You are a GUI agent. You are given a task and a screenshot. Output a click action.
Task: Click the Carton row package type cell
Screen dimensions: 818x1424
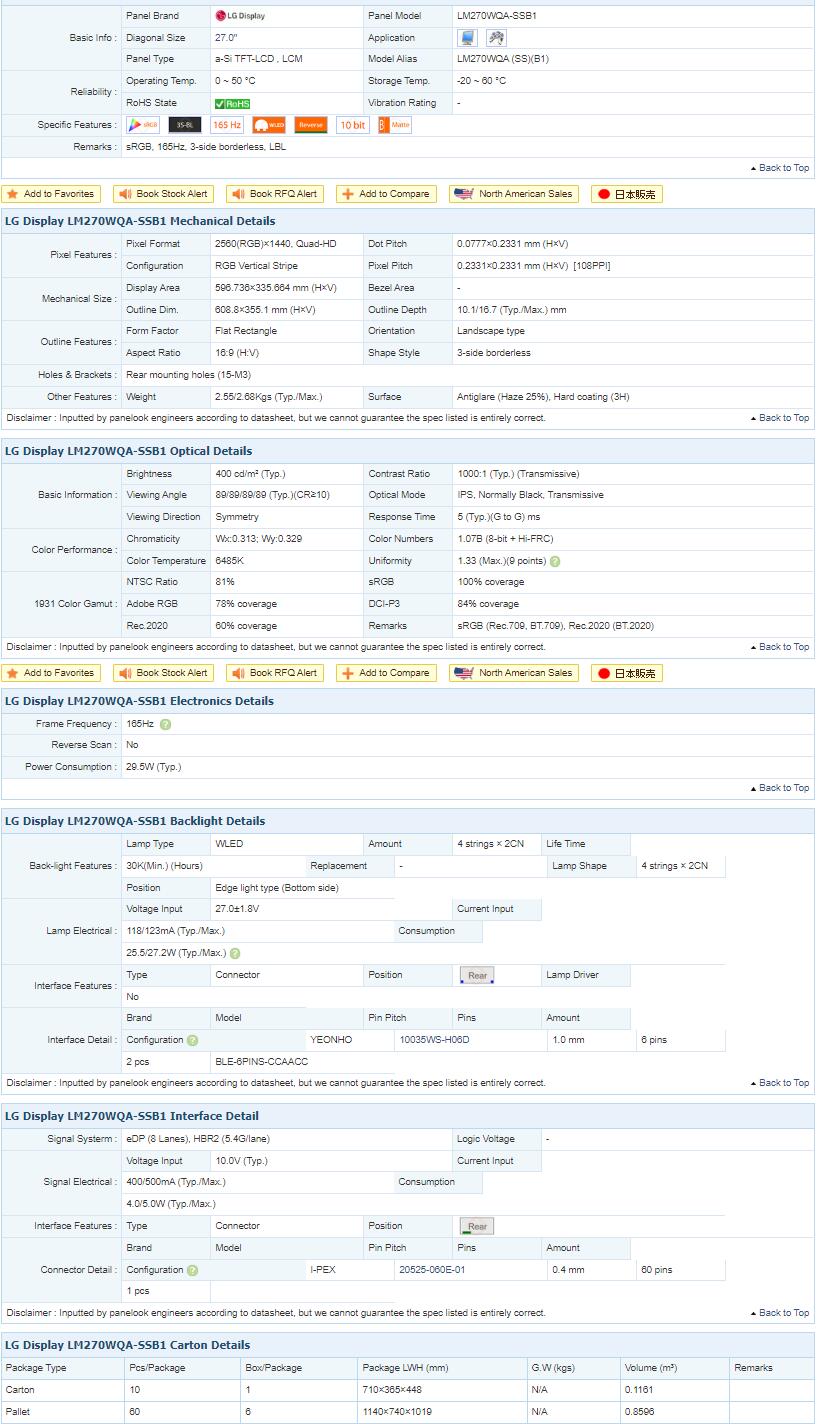[x=62, y=1390]
